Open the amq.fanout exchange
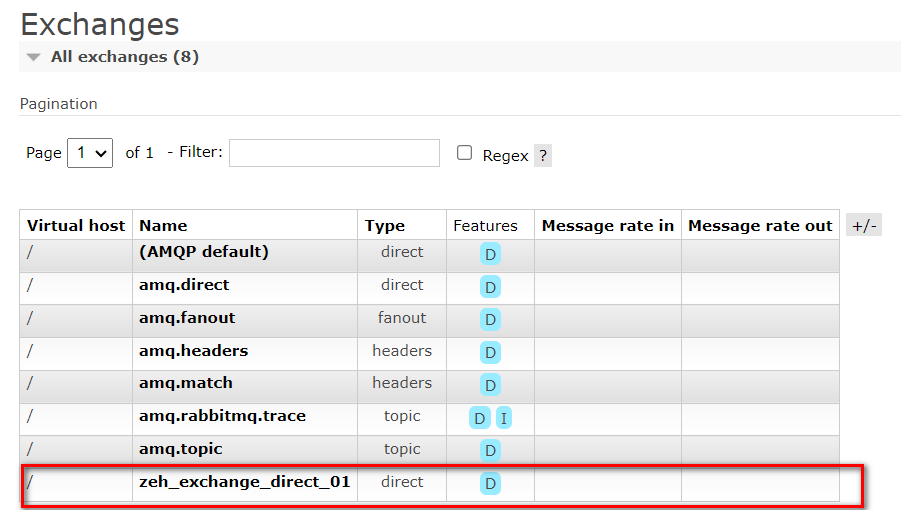 pyautogui.click(x=187, y=318)
